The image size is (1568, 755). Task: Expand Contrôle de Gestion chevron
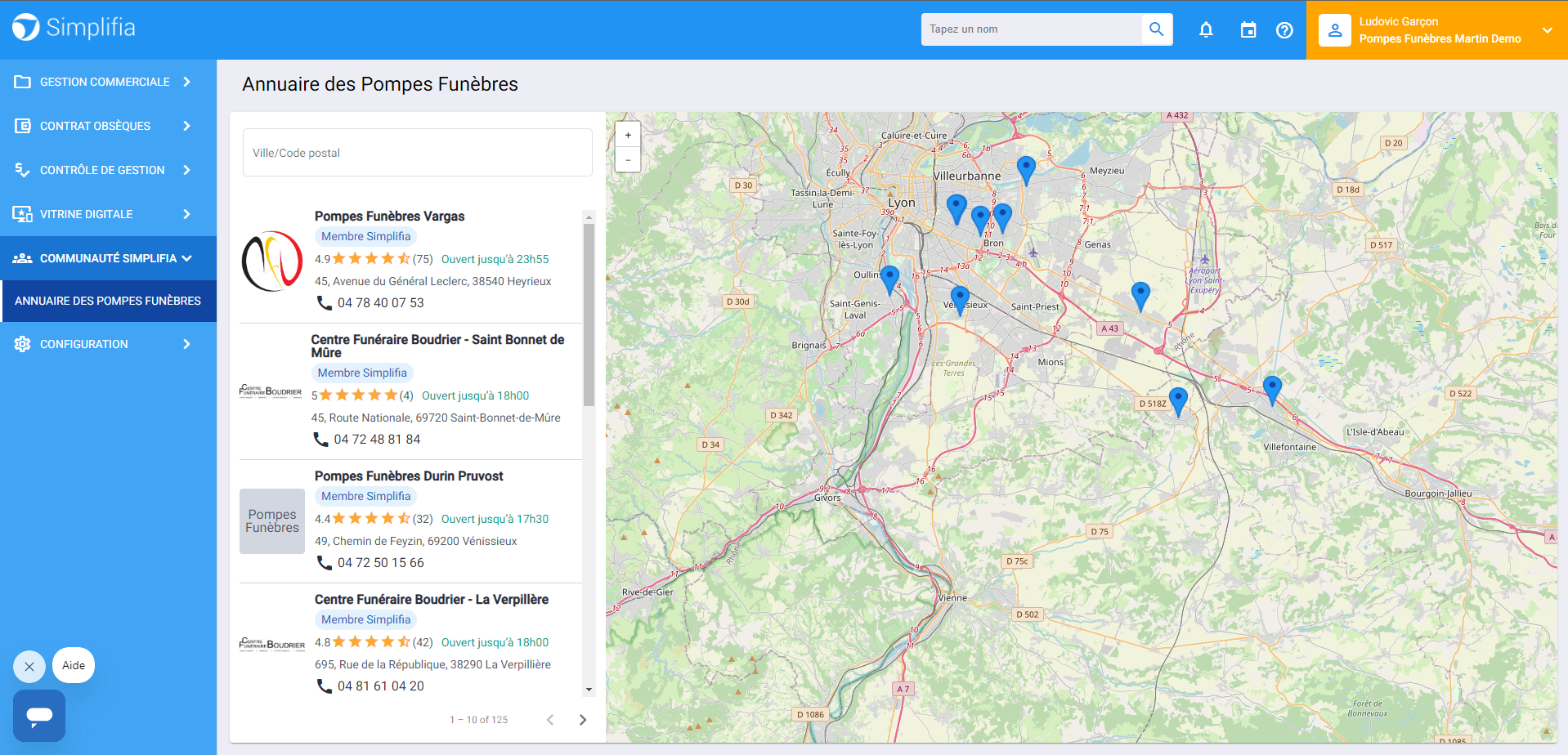[186, 170]
